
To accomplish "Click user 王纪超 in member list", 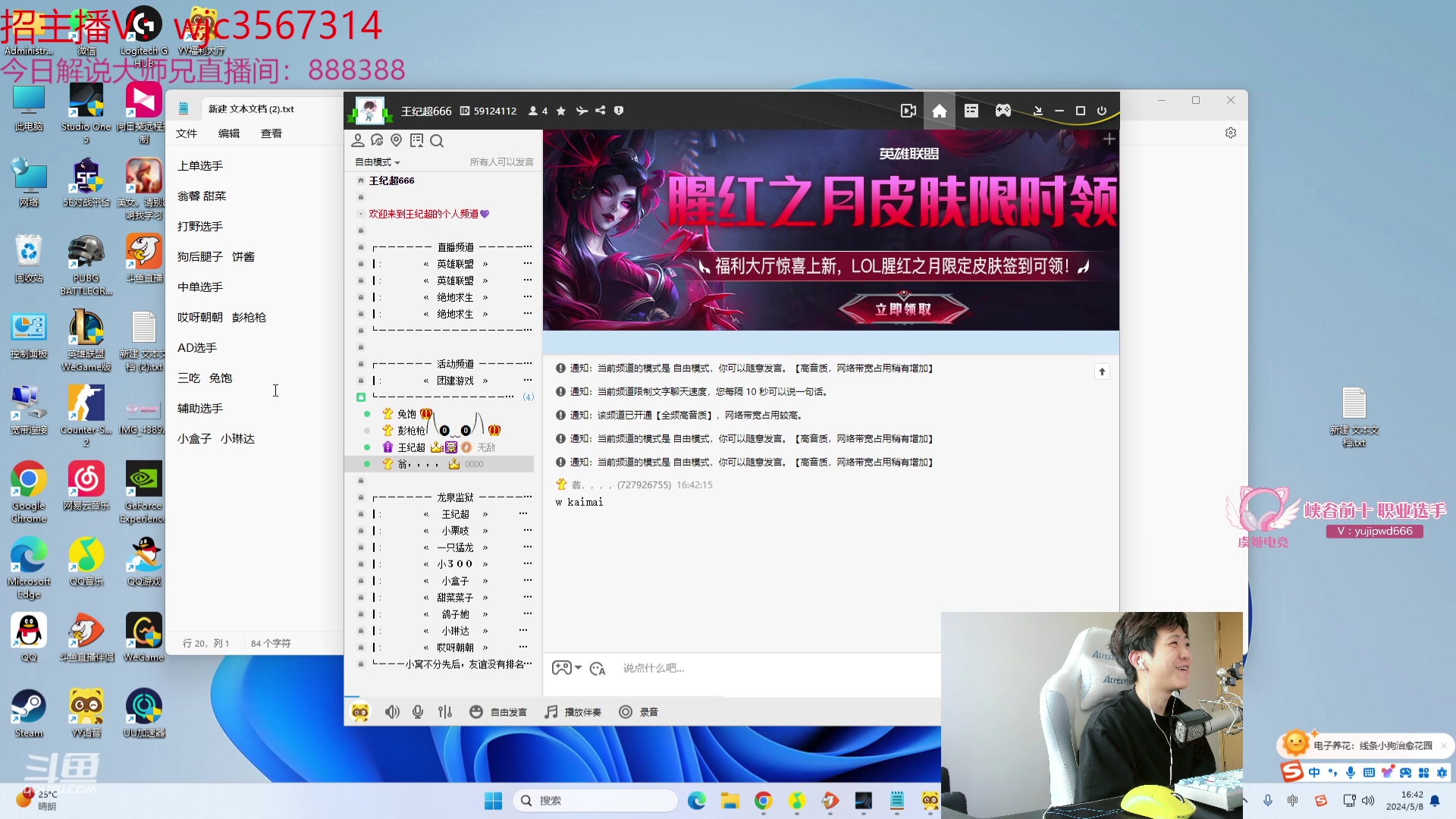I will [411, 447].
